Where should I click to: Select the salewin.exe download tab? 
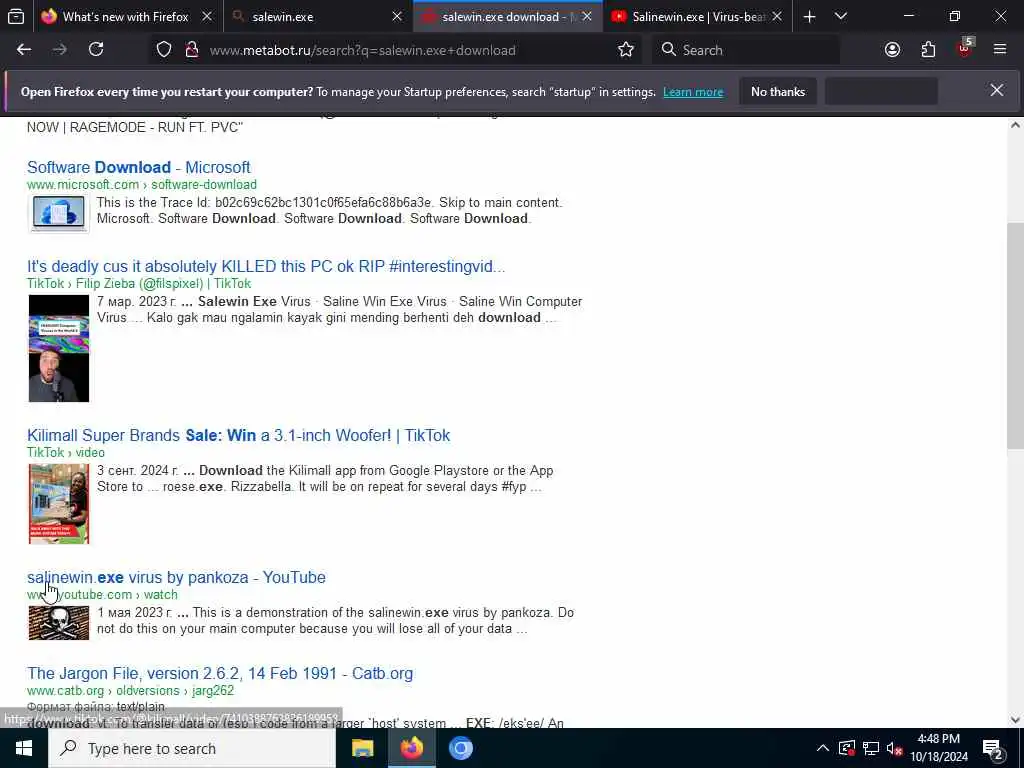(507, 16)
